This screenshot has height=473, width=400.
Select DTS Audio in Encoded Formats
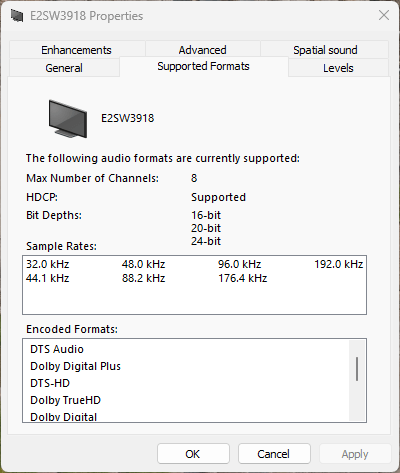point(57,349)
